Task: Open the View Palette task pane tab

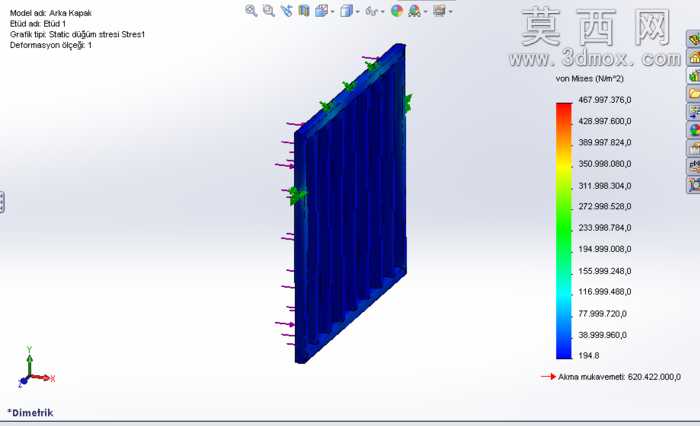Action: (x=693, y=112)
